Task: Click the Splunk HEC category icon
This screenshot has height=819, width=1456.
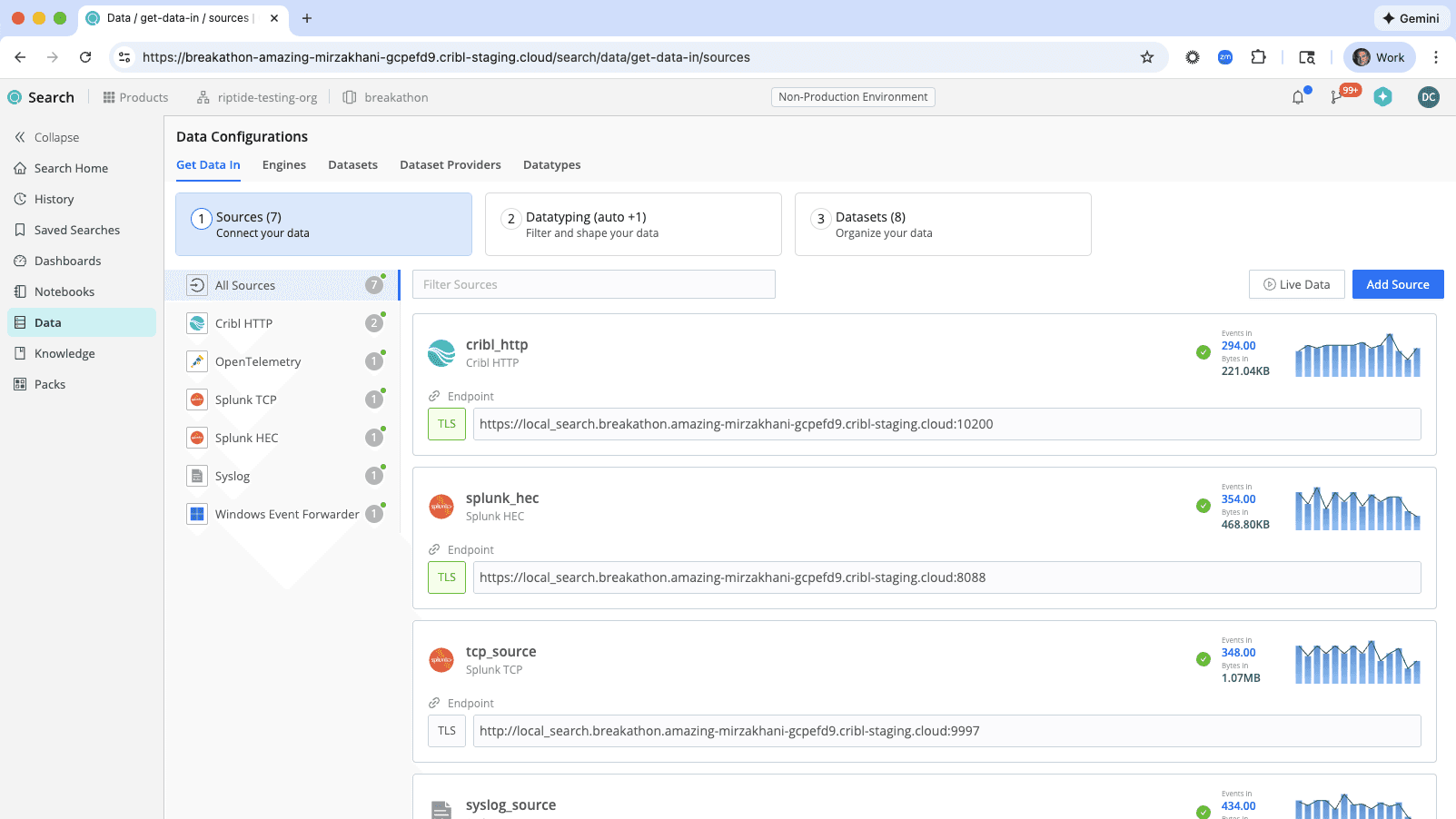Action: (x=196, y=437)
